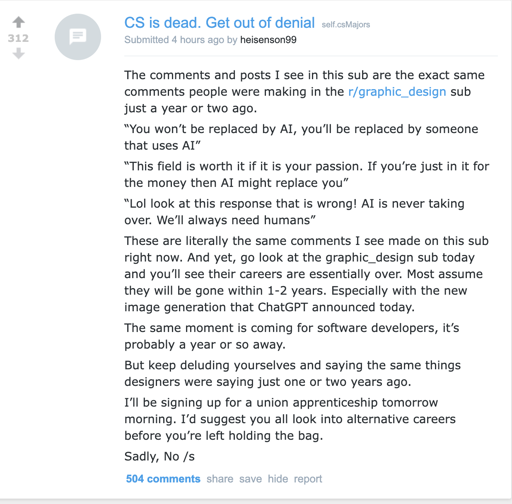Downvote the post with the down arrow

point(19,53)
